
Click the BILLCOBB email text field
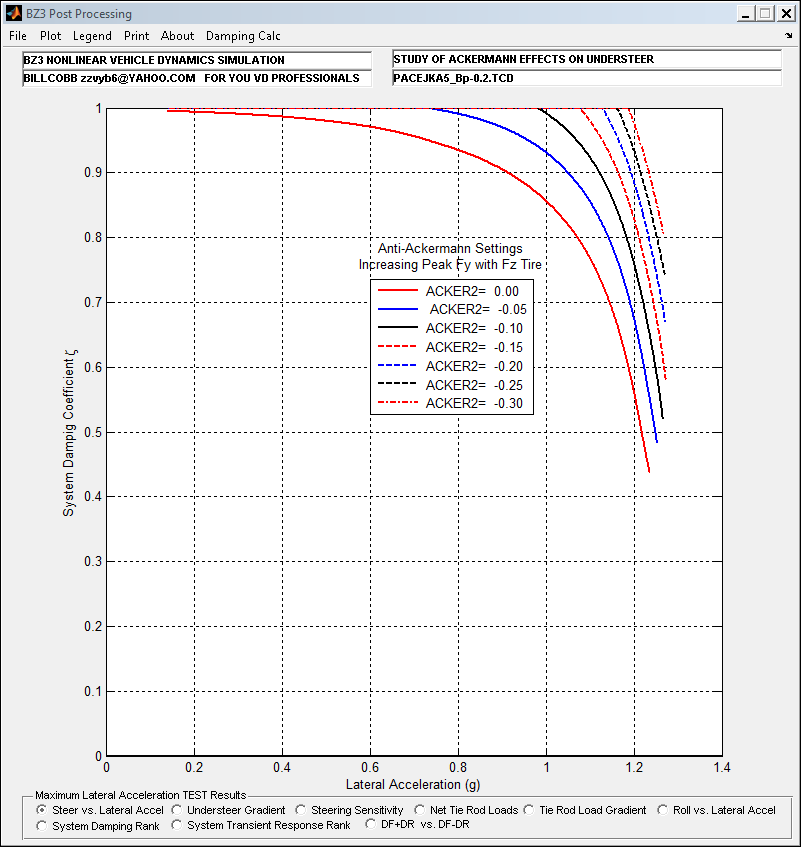tap(197, 78)
